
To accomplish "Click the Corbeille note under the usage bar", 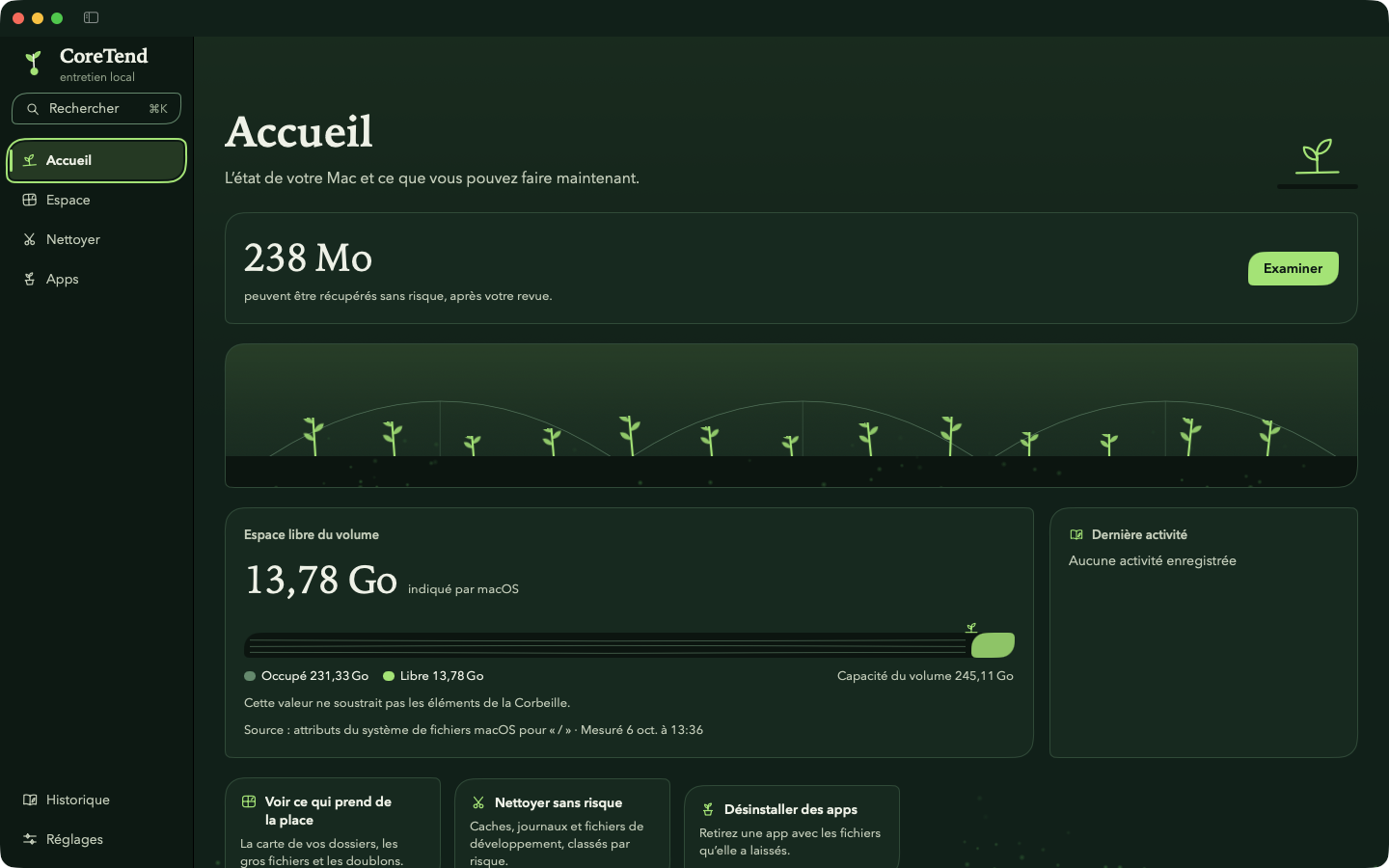I will coord(407,703).
